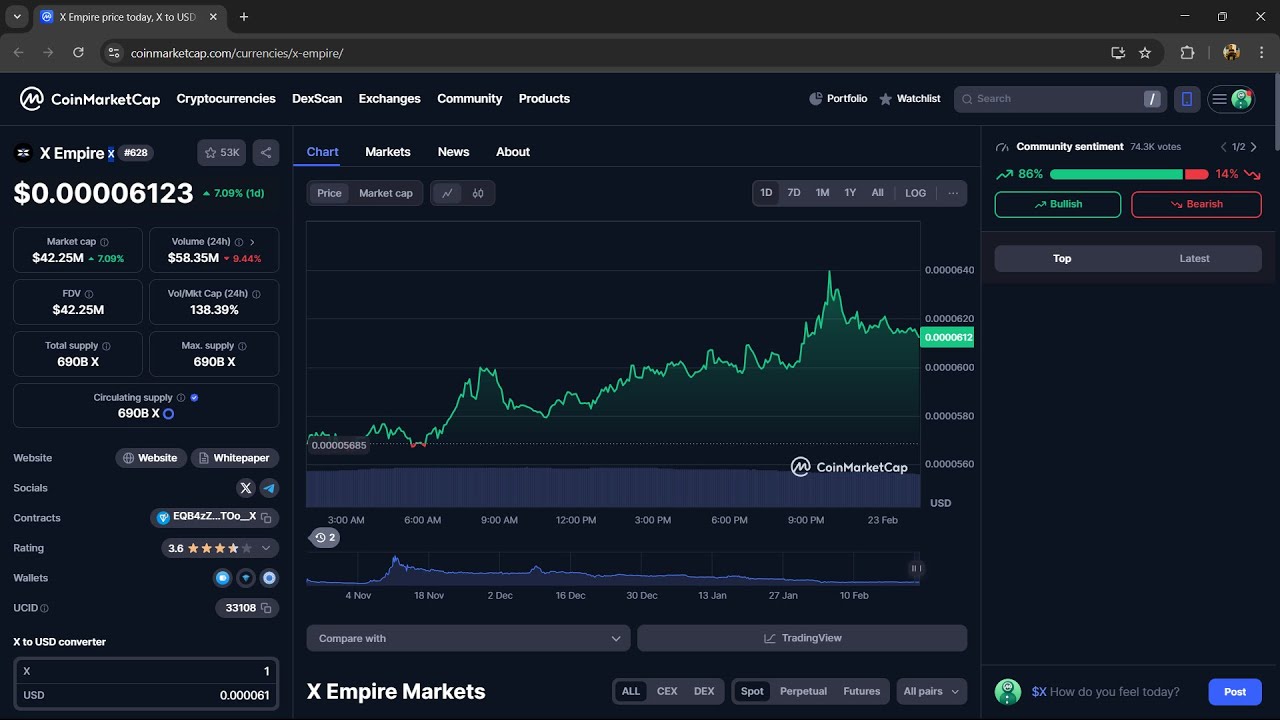Click the X amount converter field

pos(146,671)
